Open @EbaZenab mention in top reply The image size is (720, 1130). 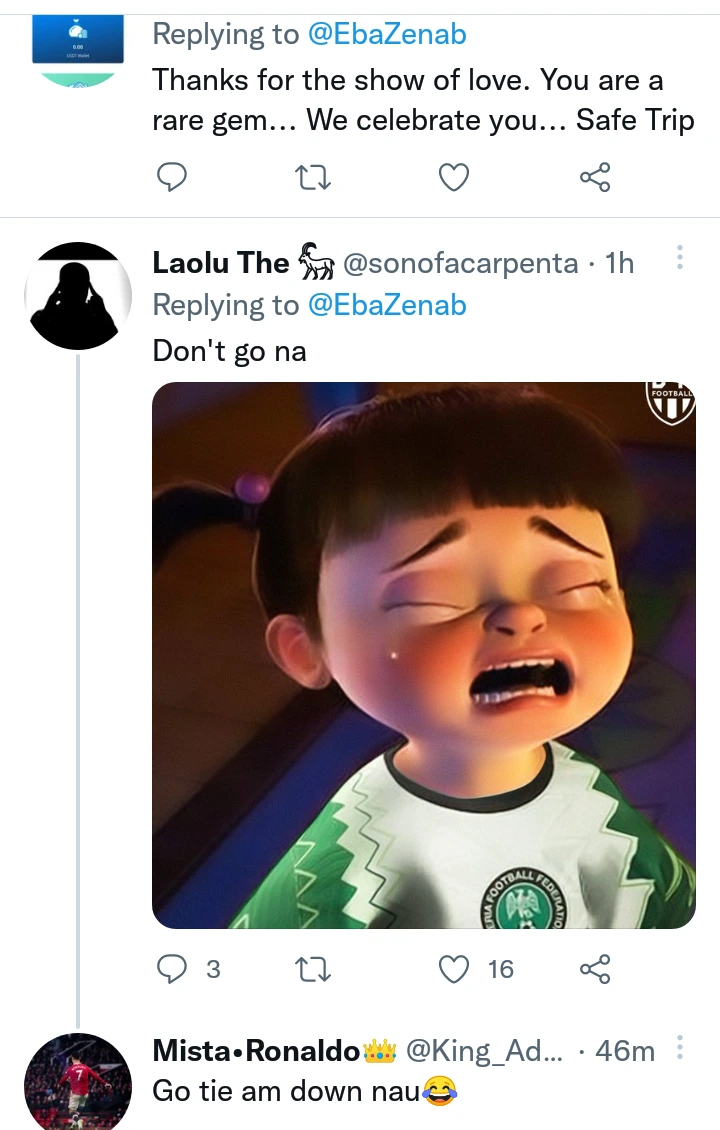(388, 34)
